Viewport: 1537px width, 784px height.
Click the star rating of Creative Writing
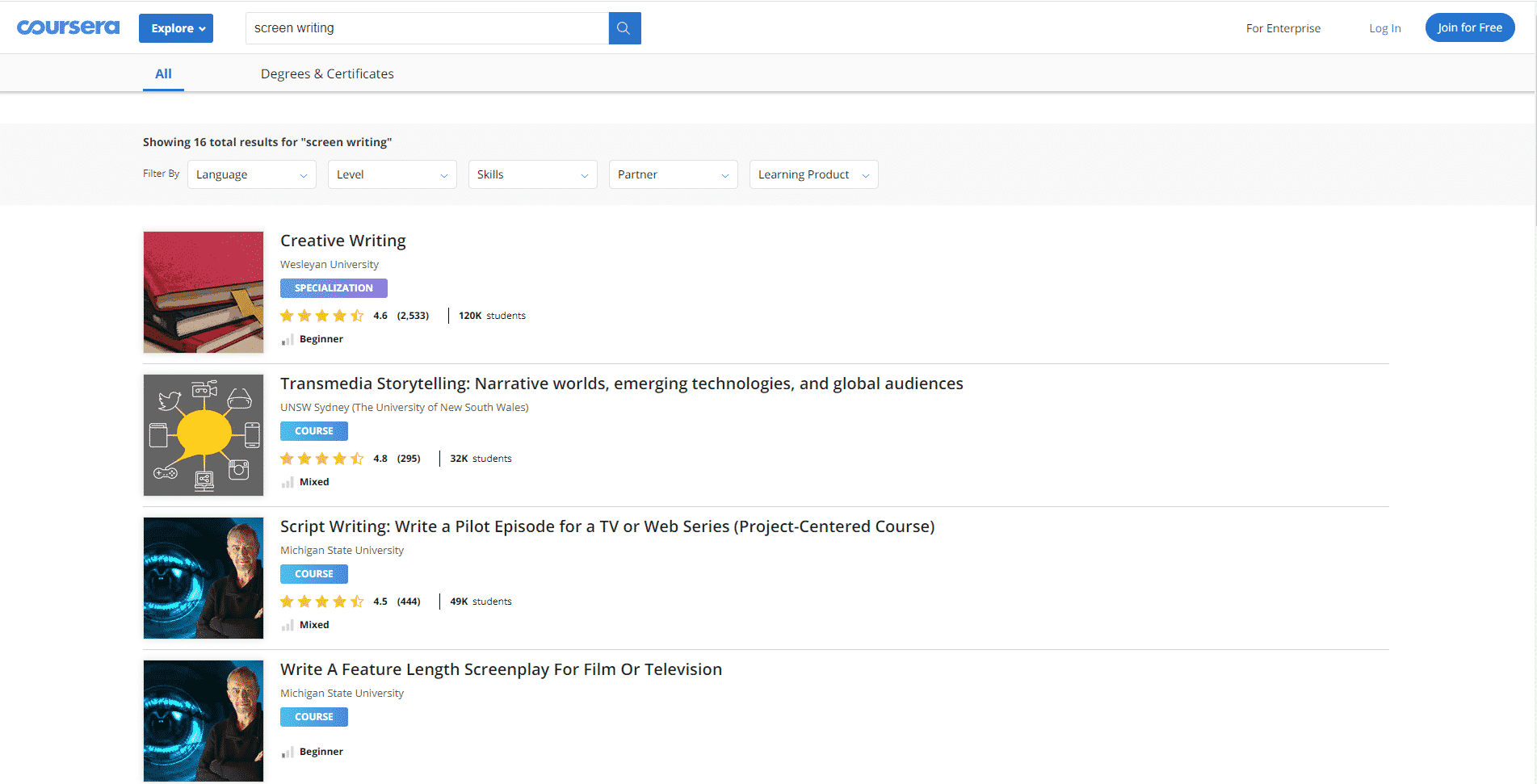(321, 316)
